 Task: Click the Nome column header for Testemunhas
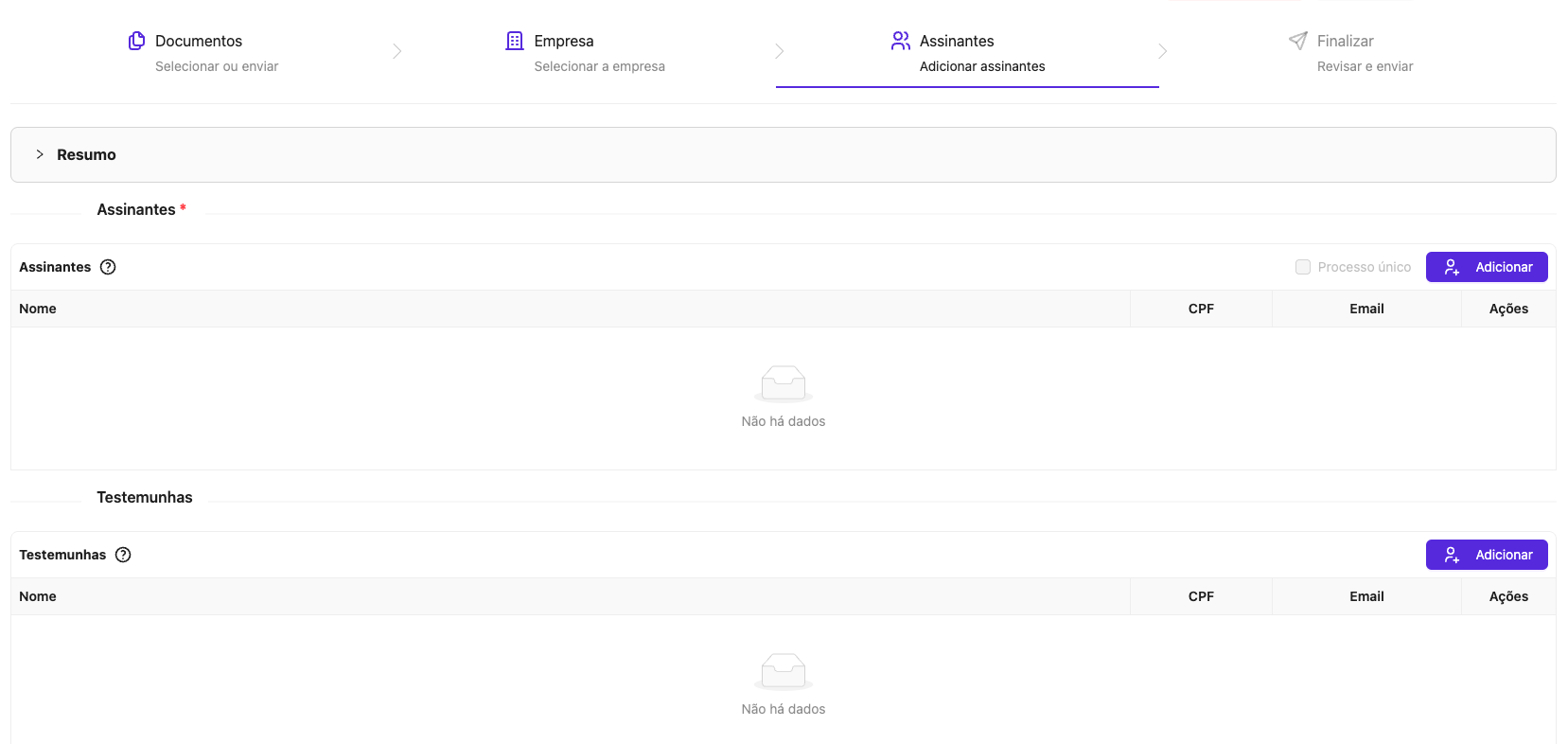[x=38, y=596]
